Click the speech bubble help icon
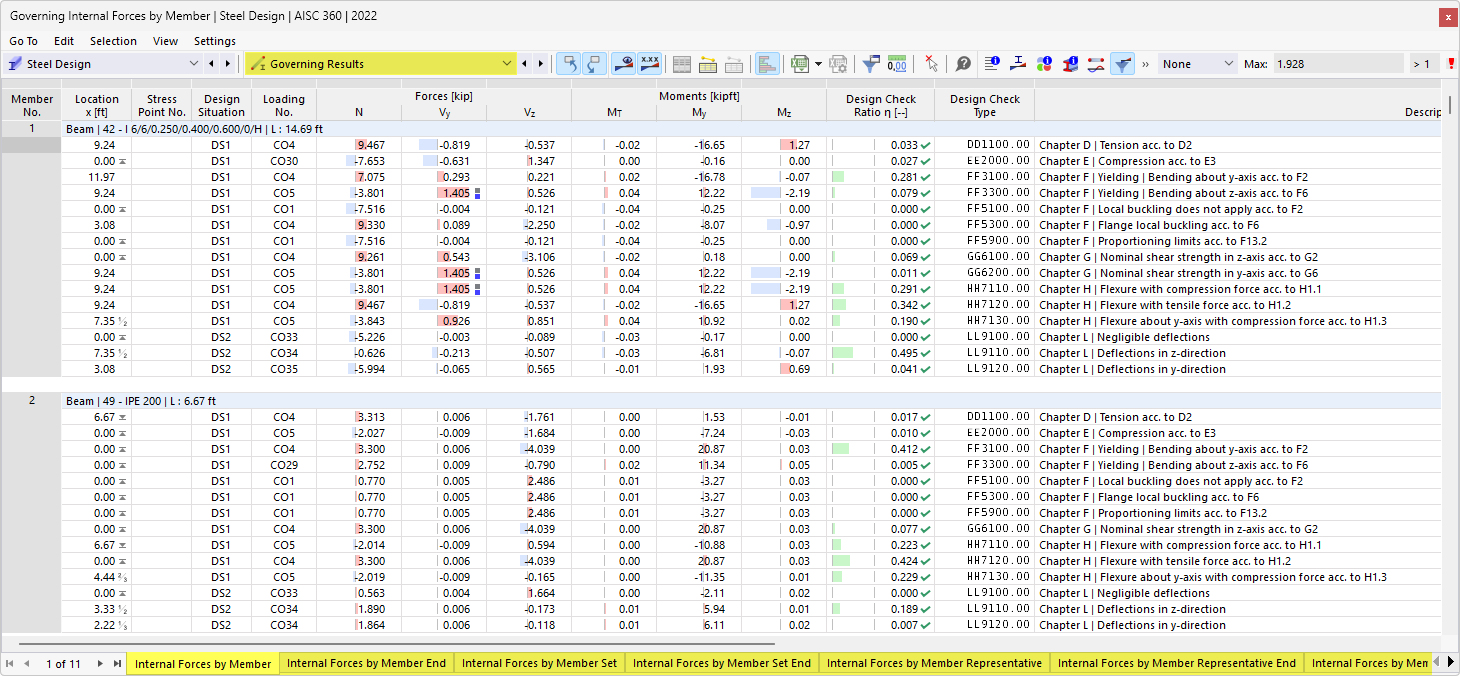 pyautogui.click(x=963, y=64)
